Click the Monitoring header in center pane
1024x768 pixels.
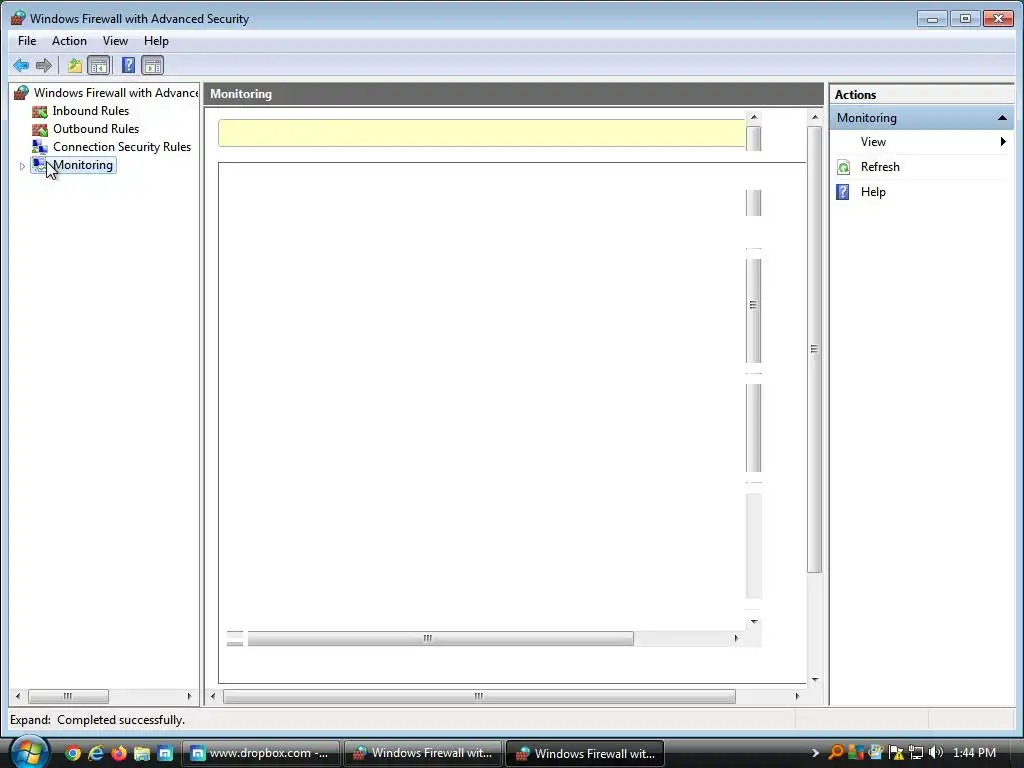(x=241, y=94)
